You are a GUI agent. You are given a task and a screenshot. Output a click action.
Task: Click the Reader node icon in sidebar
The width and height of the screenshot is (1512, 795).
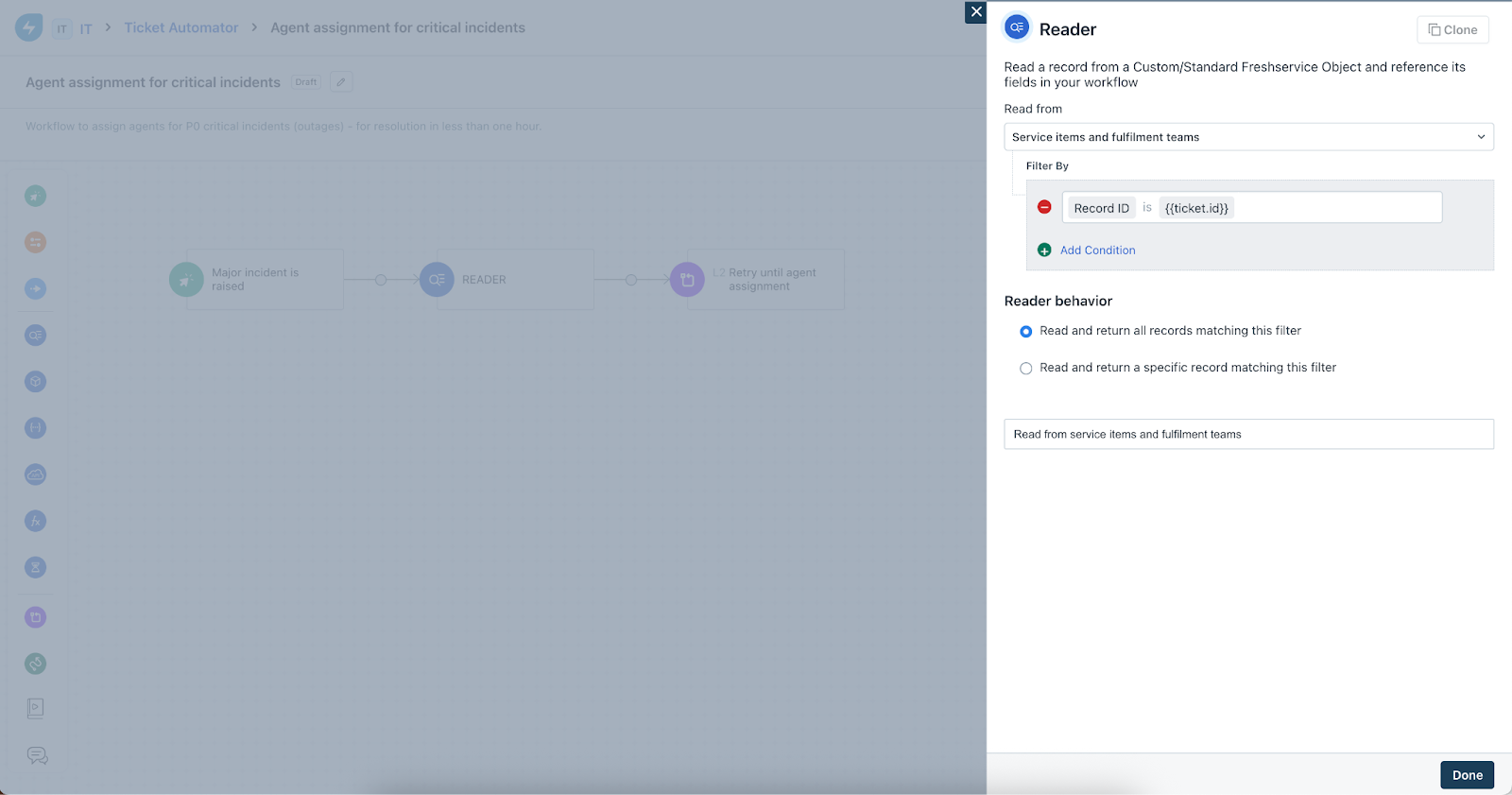[x=35, y=335]
